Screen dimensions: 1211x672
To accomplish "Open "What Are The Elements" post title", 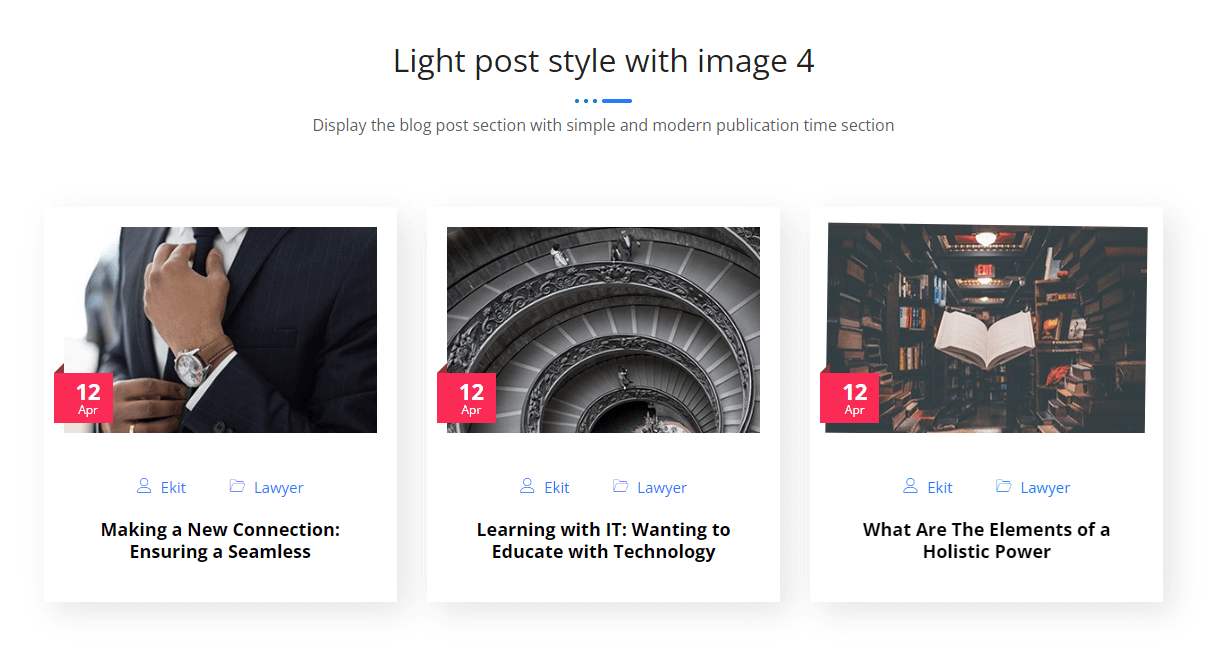I will point(986,540).
